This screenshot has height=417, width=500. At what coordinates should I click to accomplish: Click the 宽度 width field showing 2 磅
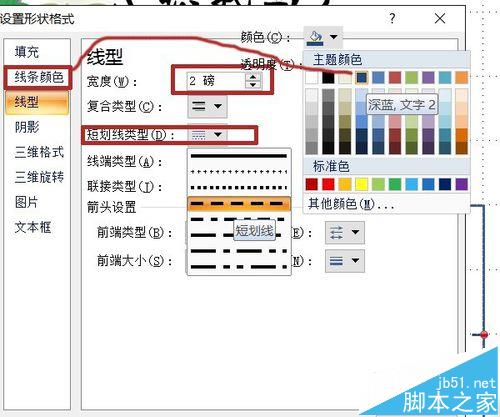pyautogui.click(x=216, y=81)
